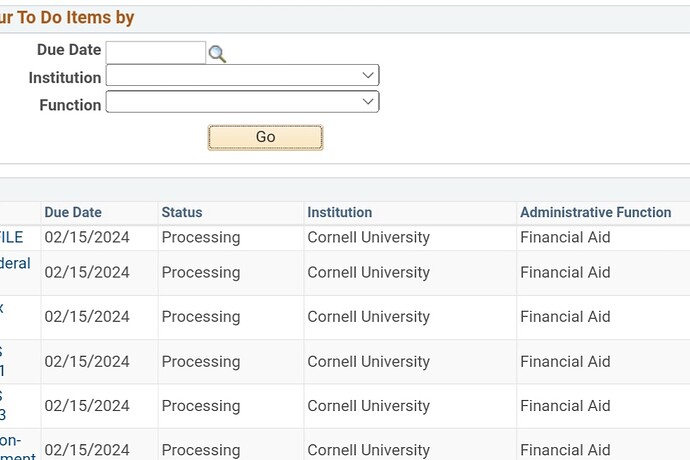Sort by the Institution column header
The height and width of the screenshot is (460, 690).
pos(339,212)
